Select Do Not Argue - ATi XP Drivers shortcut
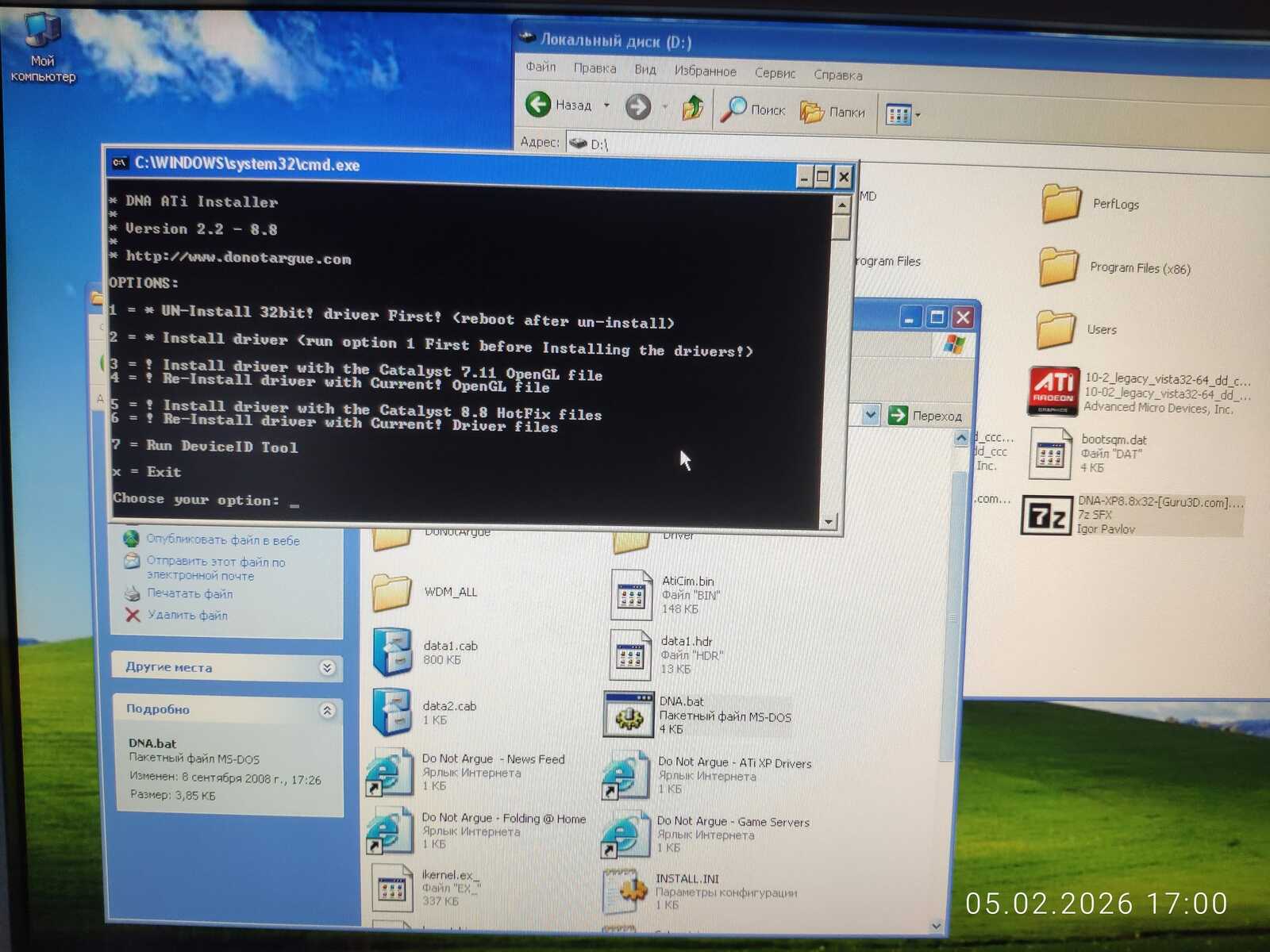Image resolution: width=1270 pixels, height=952 pixels. (707, 775)
